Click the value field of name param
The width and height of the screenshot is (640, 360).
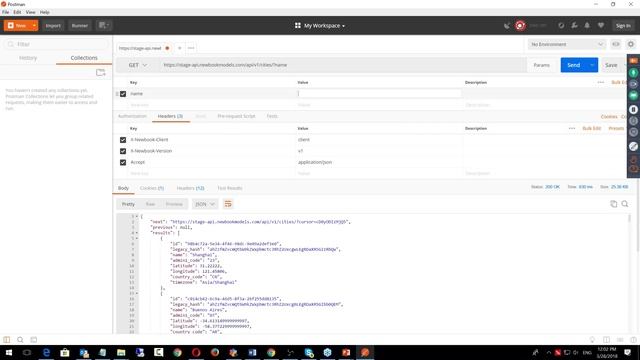[379, 93]
